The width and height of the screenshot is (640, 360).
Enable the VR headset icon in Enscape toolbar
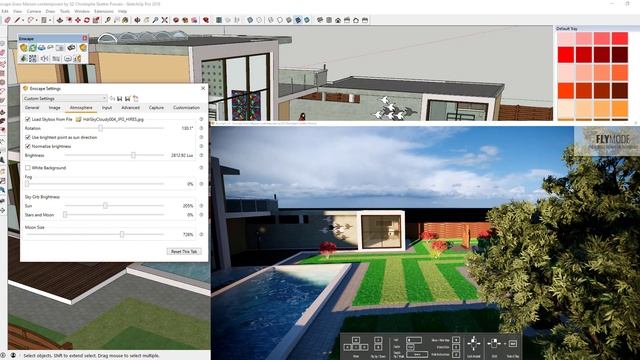click(71, 48)
